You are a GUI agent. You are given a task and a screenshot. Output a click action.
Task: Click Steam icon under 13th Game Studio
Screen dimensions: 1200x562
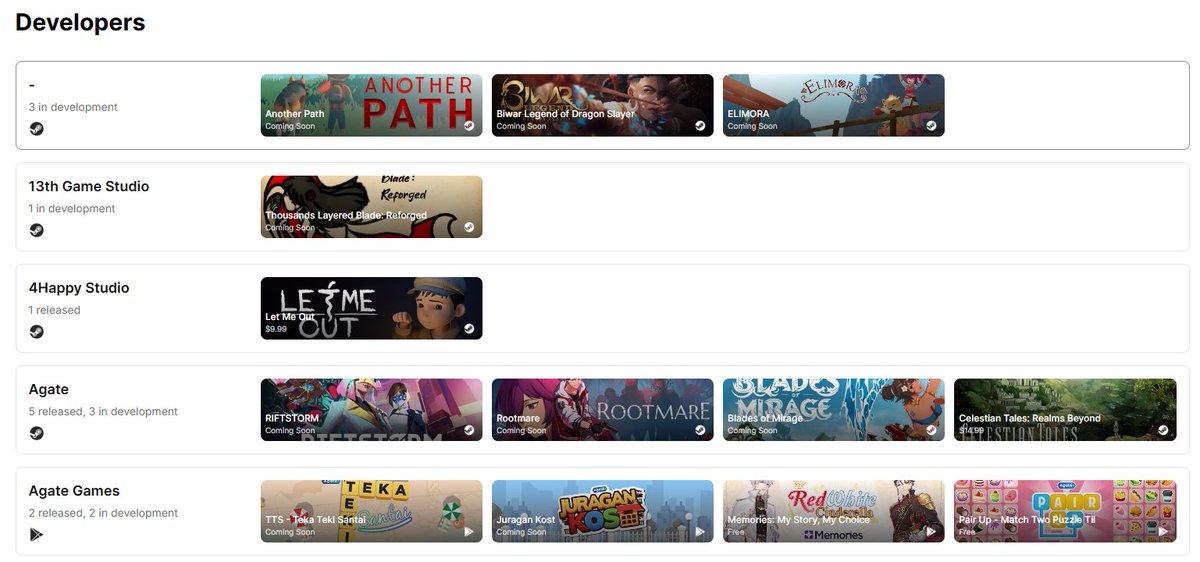click(36, 230)
